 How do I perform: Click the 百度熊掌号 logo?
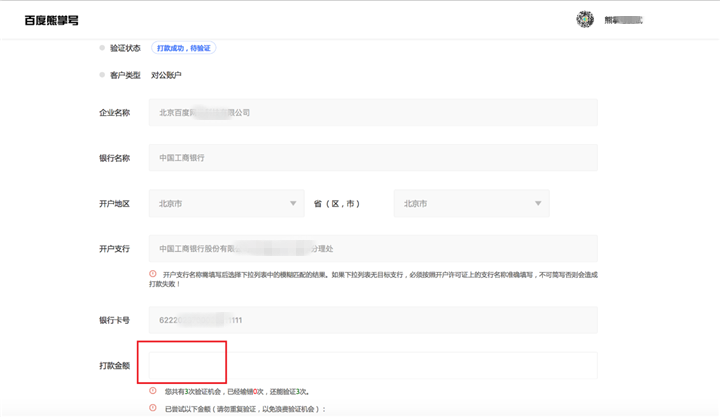(52, 20)
